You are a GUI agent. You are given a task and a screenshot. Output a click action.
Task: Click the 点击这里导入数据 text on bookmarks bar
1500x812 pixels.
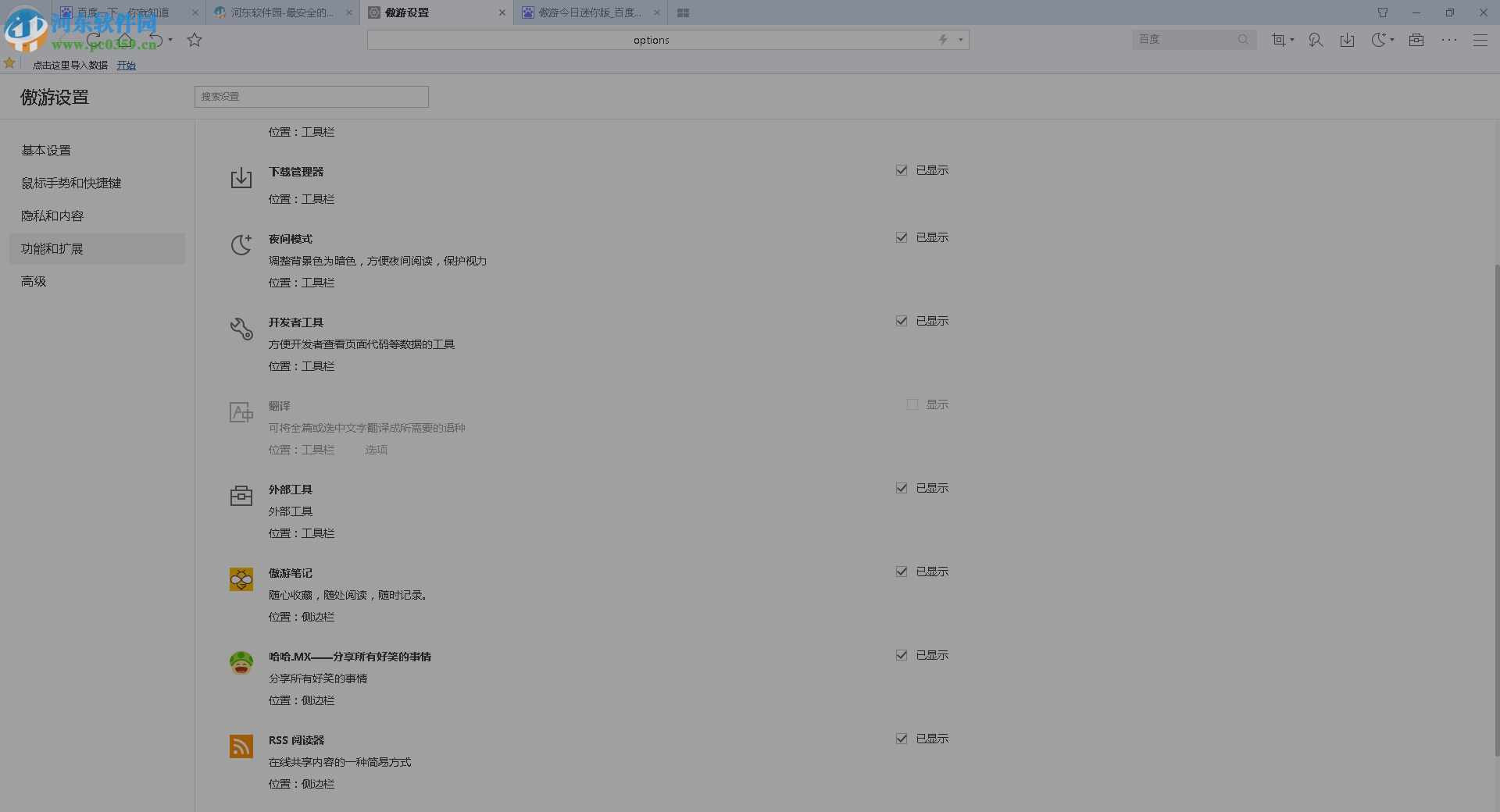pyautogui.click(x=70, y=66)
